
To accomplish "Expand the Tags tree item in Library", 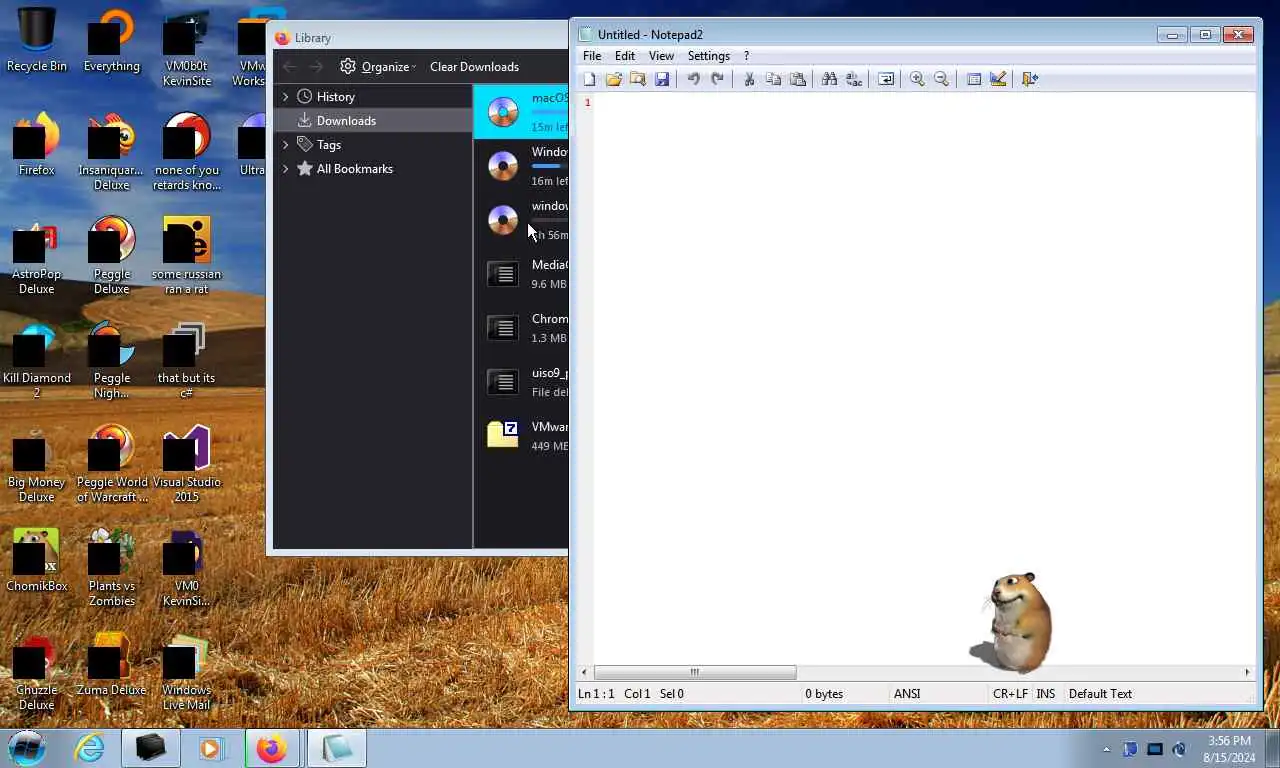I will pos(285,145).
